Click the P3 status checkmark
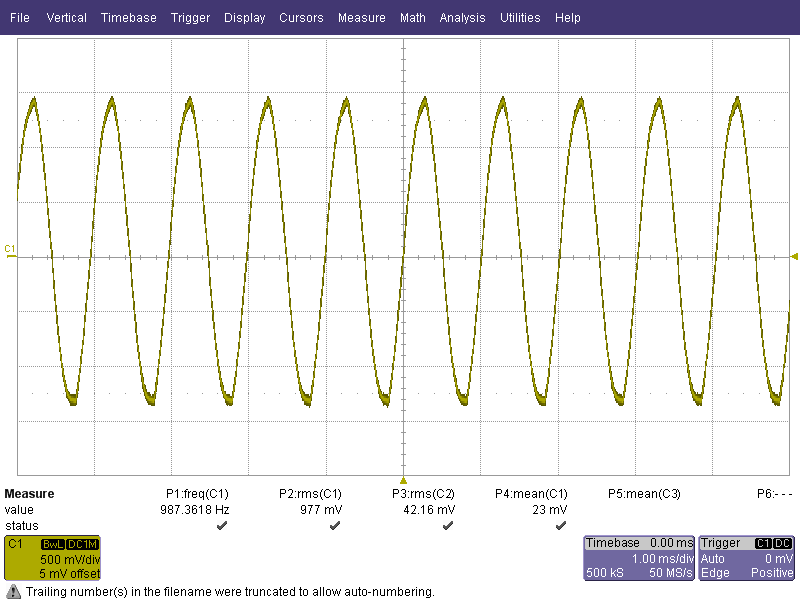Image resolution: width=800 pixels, height=600 pixels. tap(448, 526)
